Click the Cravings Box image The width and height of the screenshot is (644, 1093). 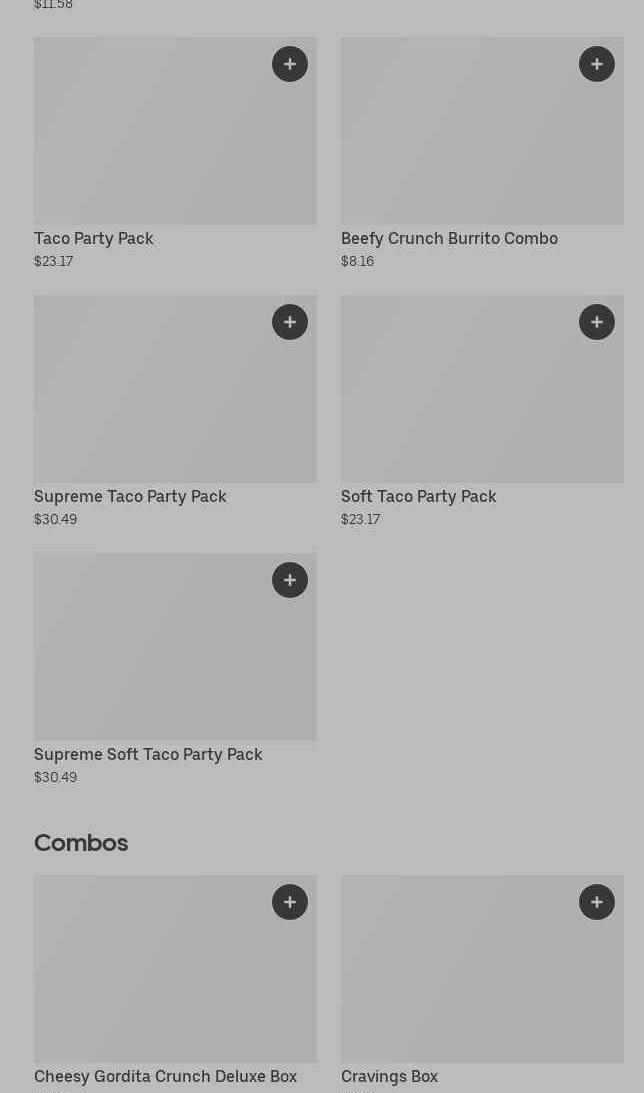460,978
